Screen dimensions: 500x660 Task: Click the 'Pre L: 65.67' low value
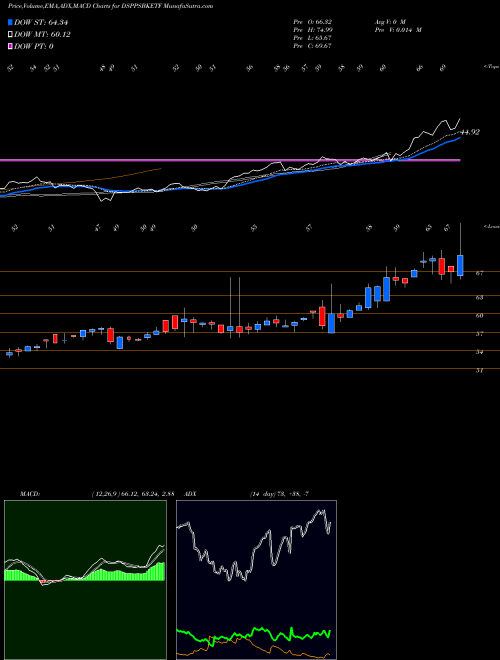312,38
